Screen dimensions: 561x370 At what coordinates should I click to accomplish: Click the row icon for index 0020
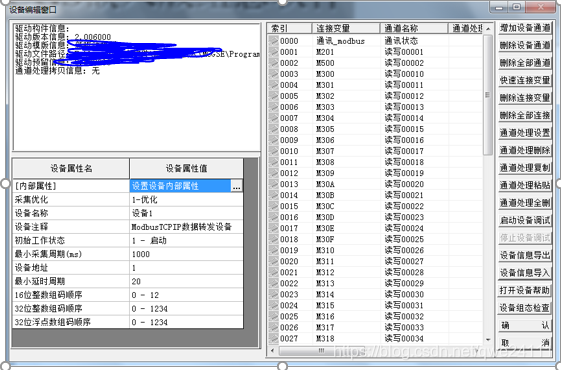[x=274, y=261]
